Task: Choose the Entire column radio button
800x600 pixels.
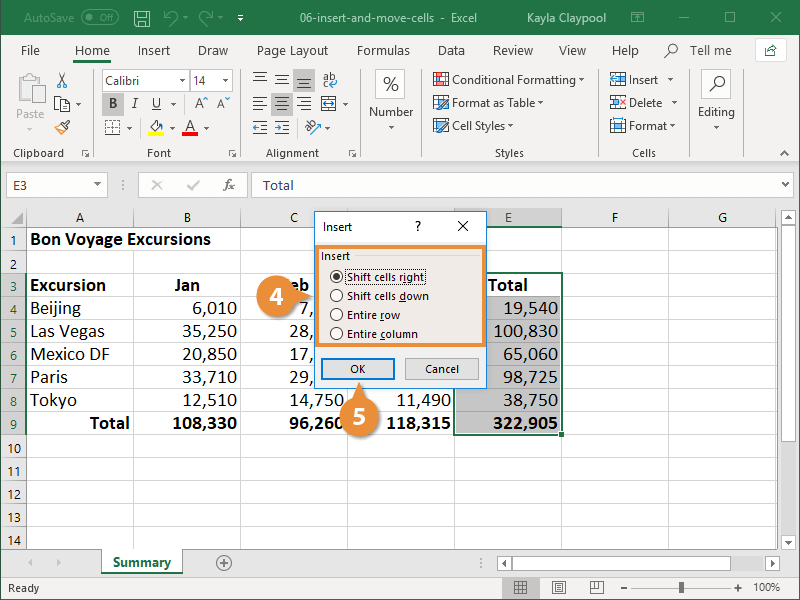Action: click(x=337, y=334)
